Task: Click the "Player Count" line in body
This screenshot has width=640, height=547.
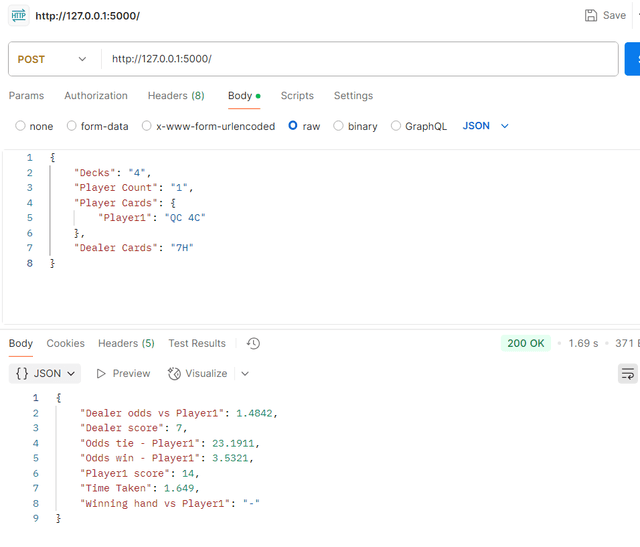Action: (x=133, y=188)
